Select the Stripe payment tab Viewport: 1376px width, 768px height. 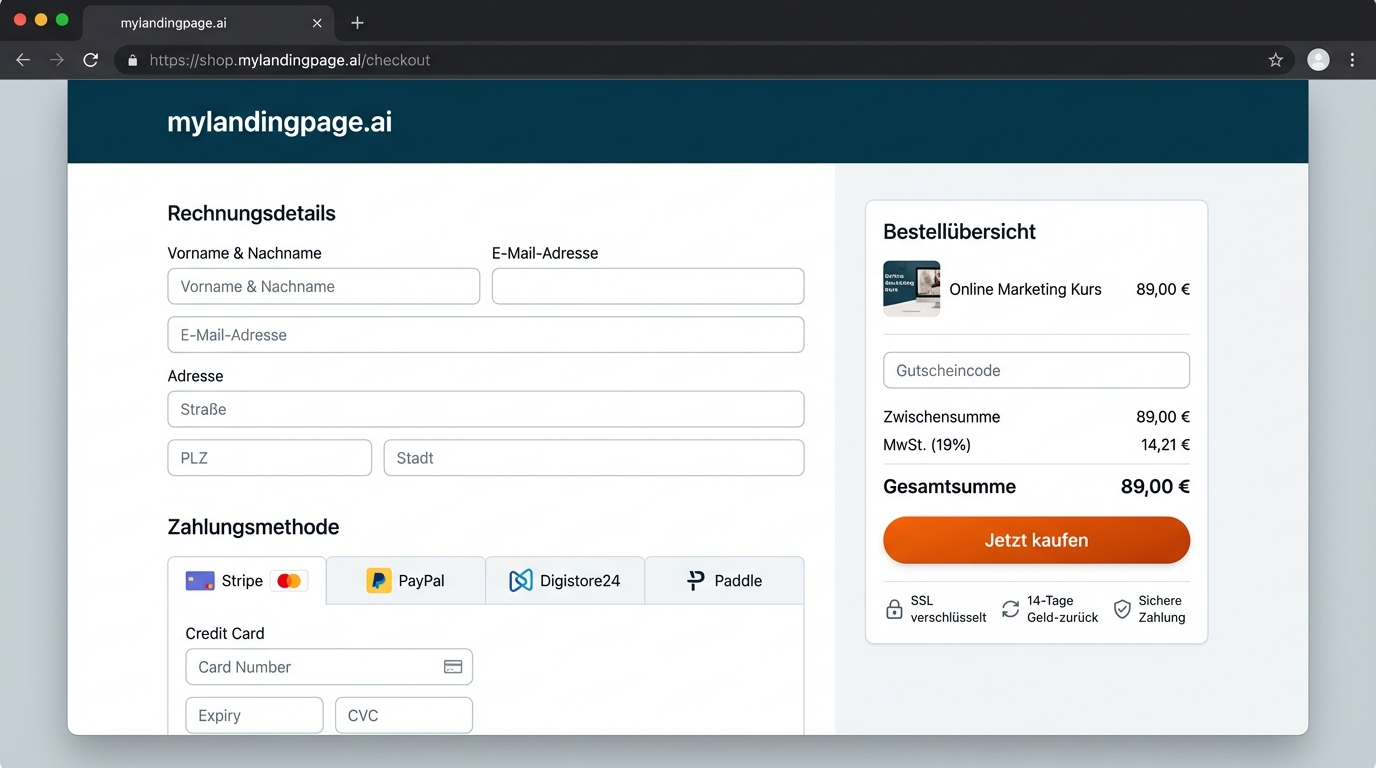(247, 581)
